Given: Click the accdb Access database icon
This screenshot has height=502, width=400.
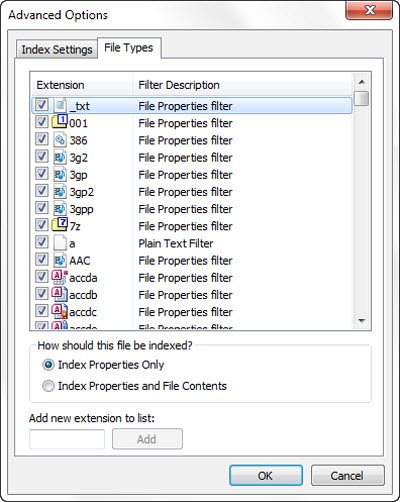Looking at the screenshot, I should coord(60,294).
